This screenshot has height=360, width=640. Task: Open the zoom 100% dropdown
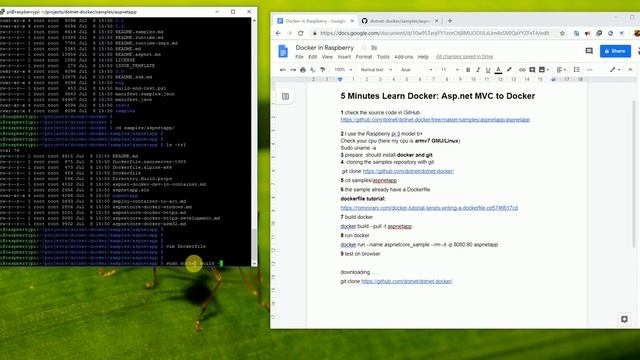(x=343, y=70)
